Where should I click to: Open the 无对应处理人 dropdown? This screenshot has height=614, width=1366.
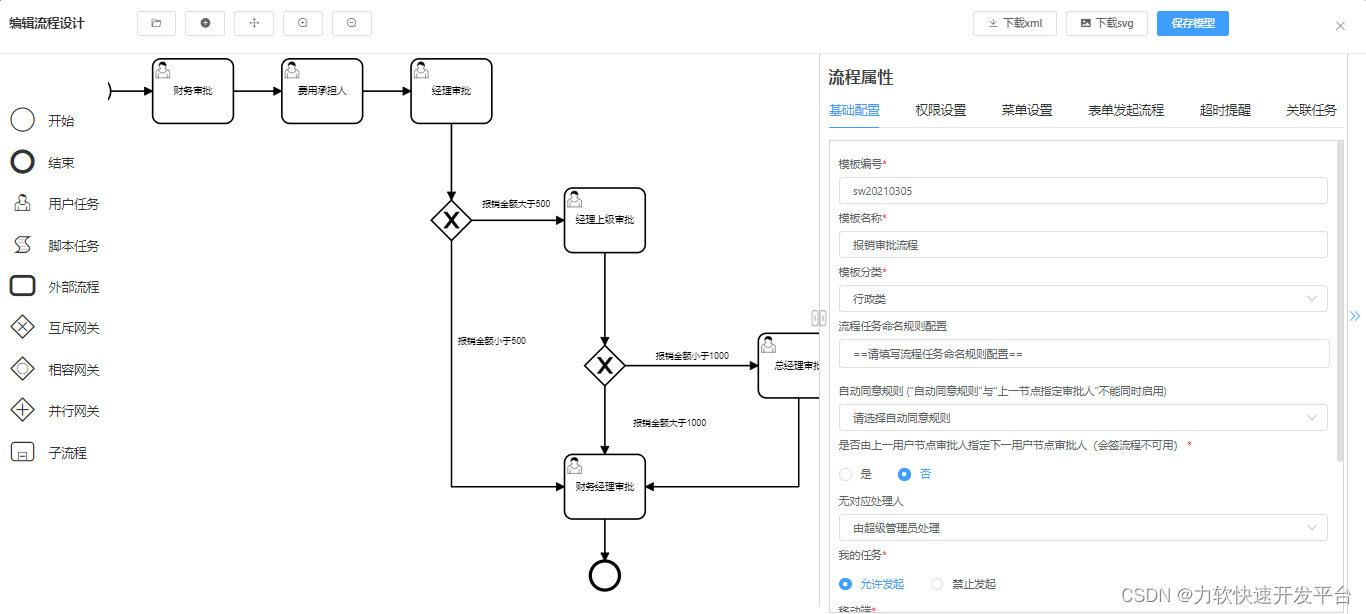(1083, 527)
